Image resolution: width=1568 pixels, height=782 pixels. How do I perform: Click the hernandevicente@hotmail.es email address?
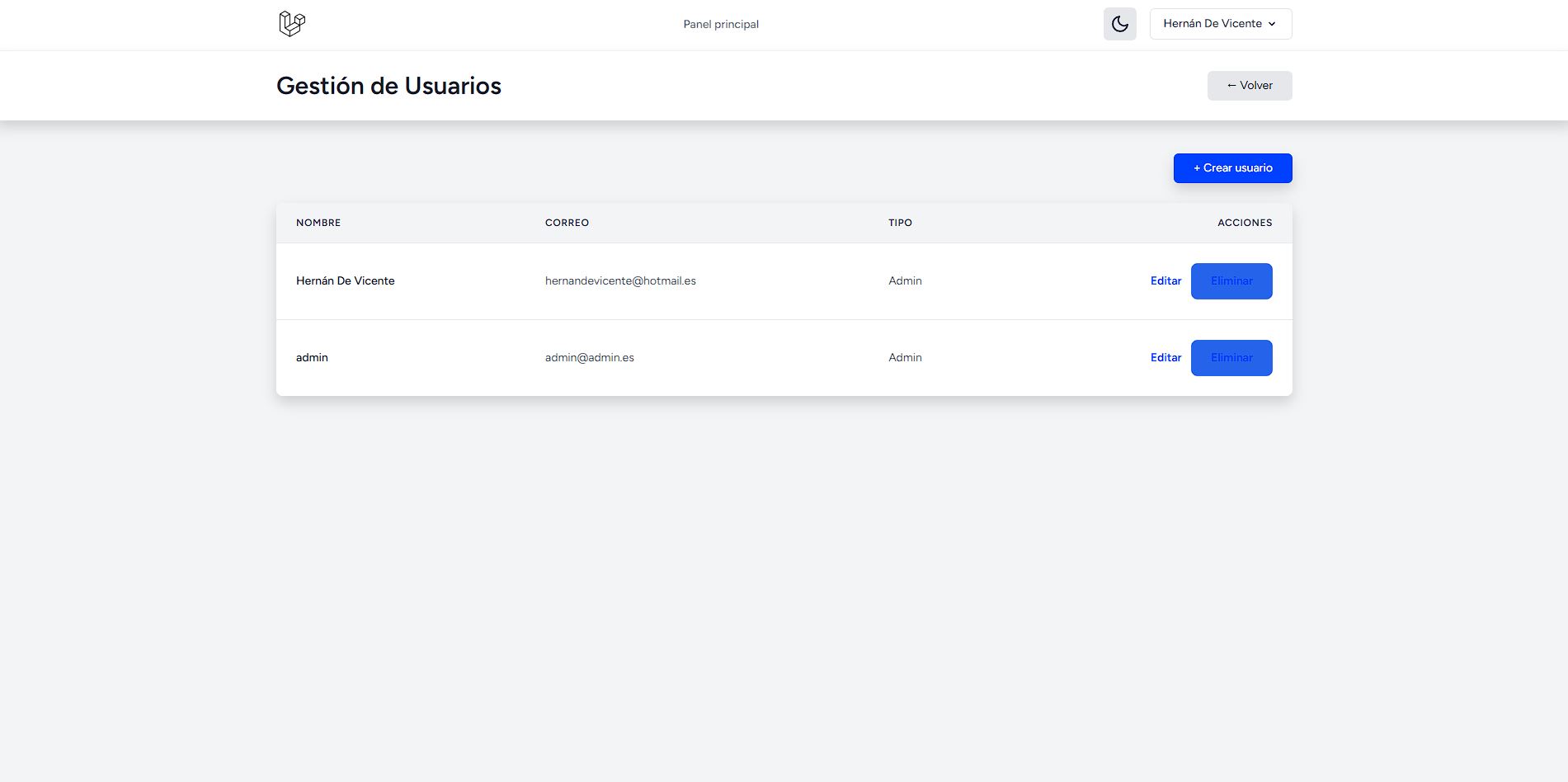tap(620, 281)
